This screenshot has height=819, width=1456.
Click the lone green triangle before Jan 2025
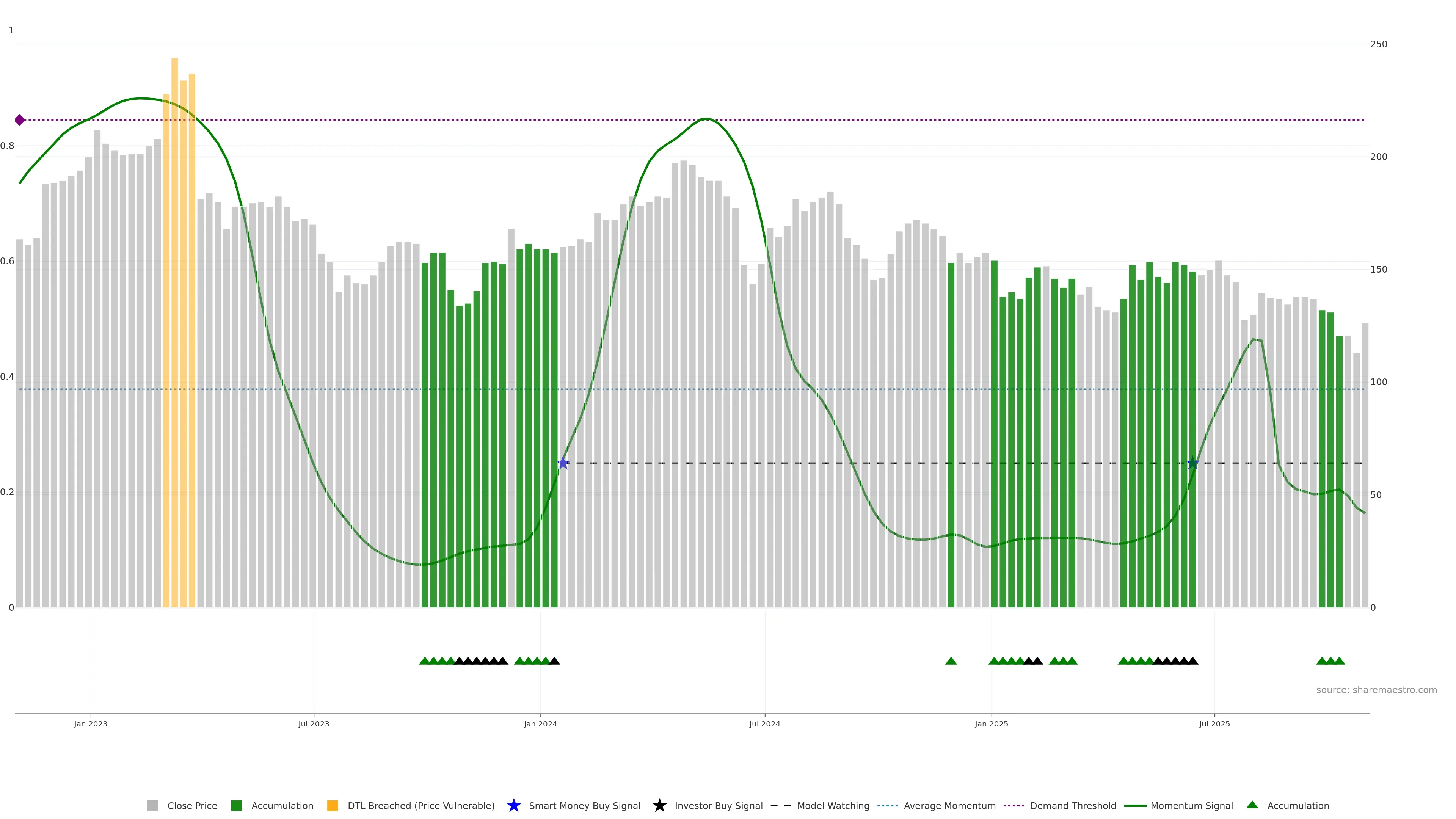[x=951, y=661]
